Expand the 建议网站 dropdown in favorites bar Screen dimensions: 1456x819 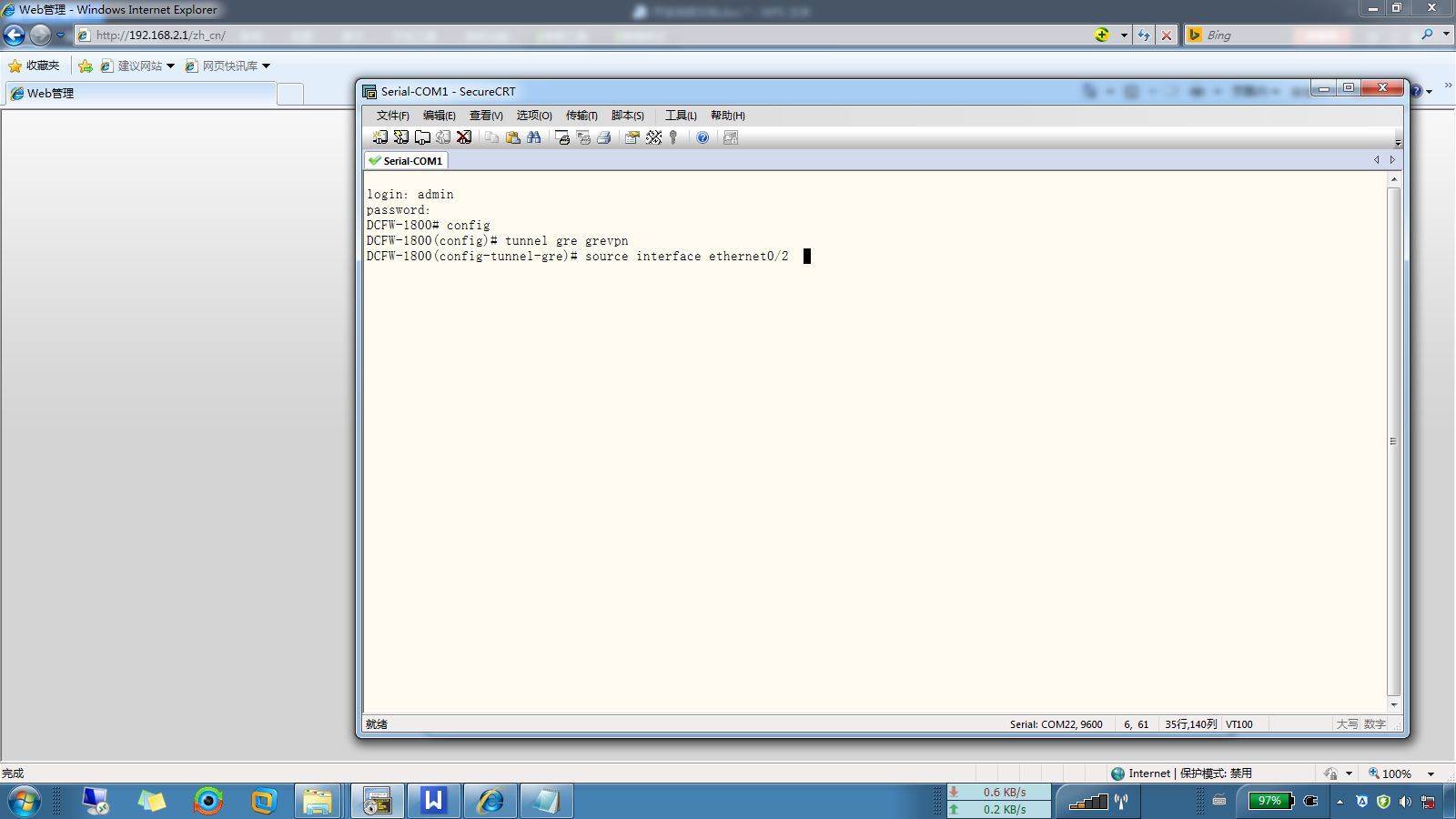pyautogui.click(x=170, y=66)
